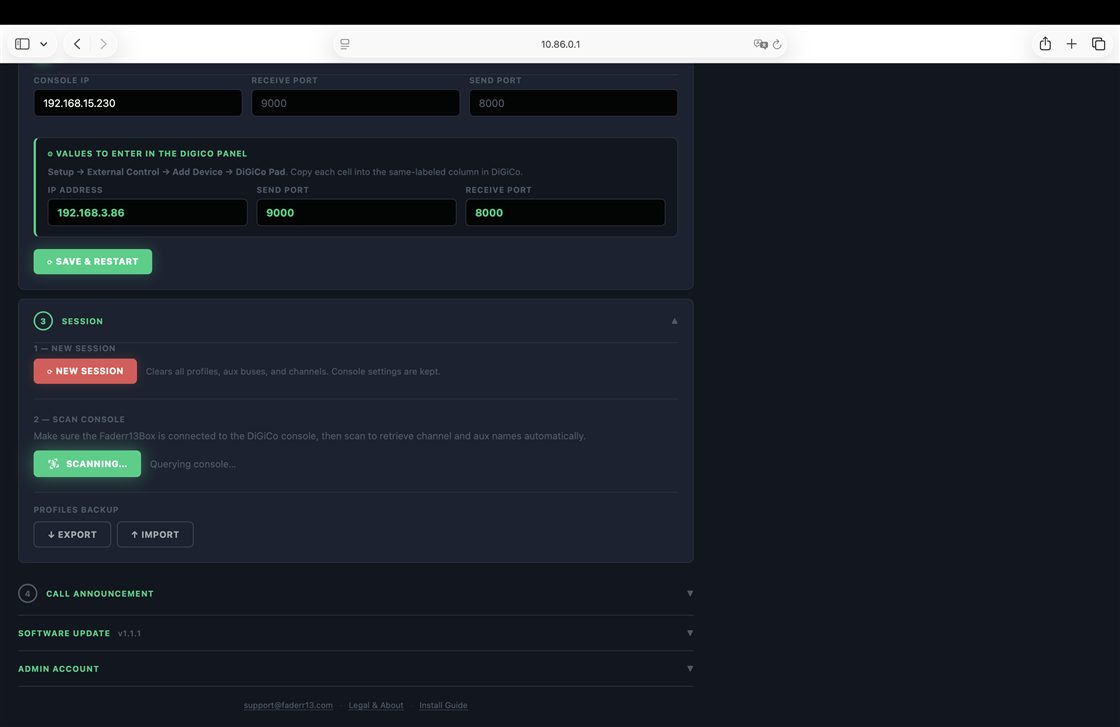The height and width of the screenshot is (727, 1120).
Task: Reload the page with refresh icon
Action: click(777, 44)
